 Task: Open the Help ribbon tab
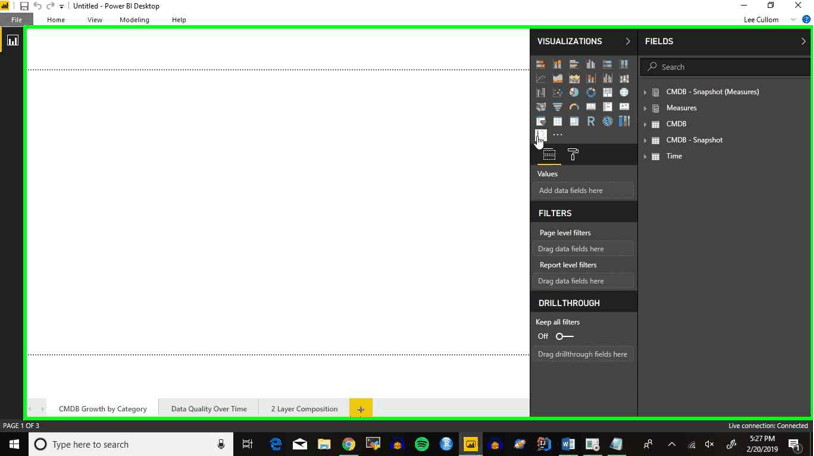pyautogui.click(x=179, y=20)
